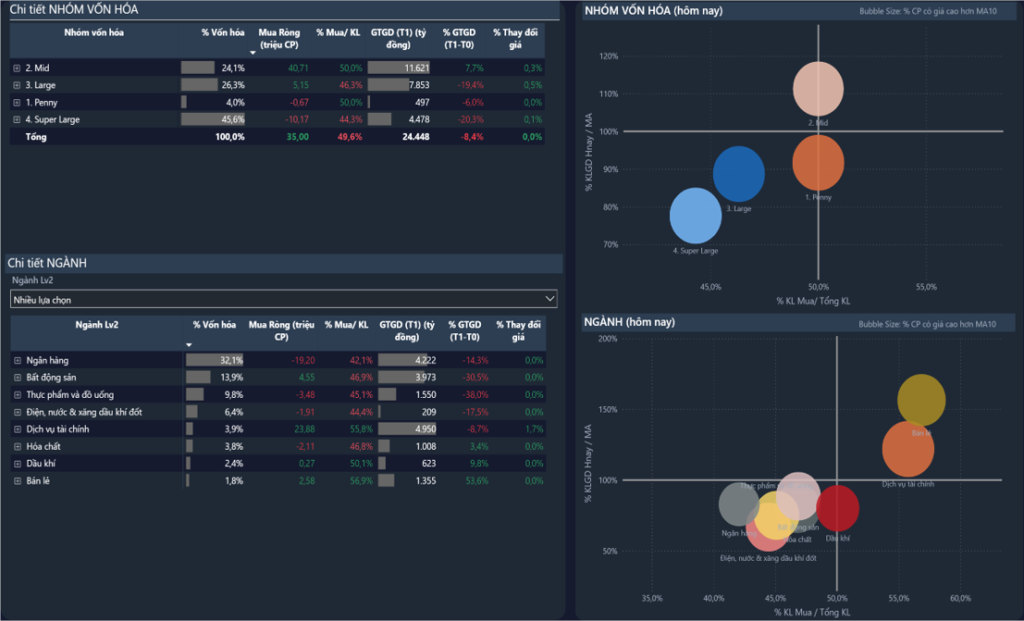Expand the 'Bất động sản' sector row
Viewport: 1024px width, 621px height.
click(17, 377)
